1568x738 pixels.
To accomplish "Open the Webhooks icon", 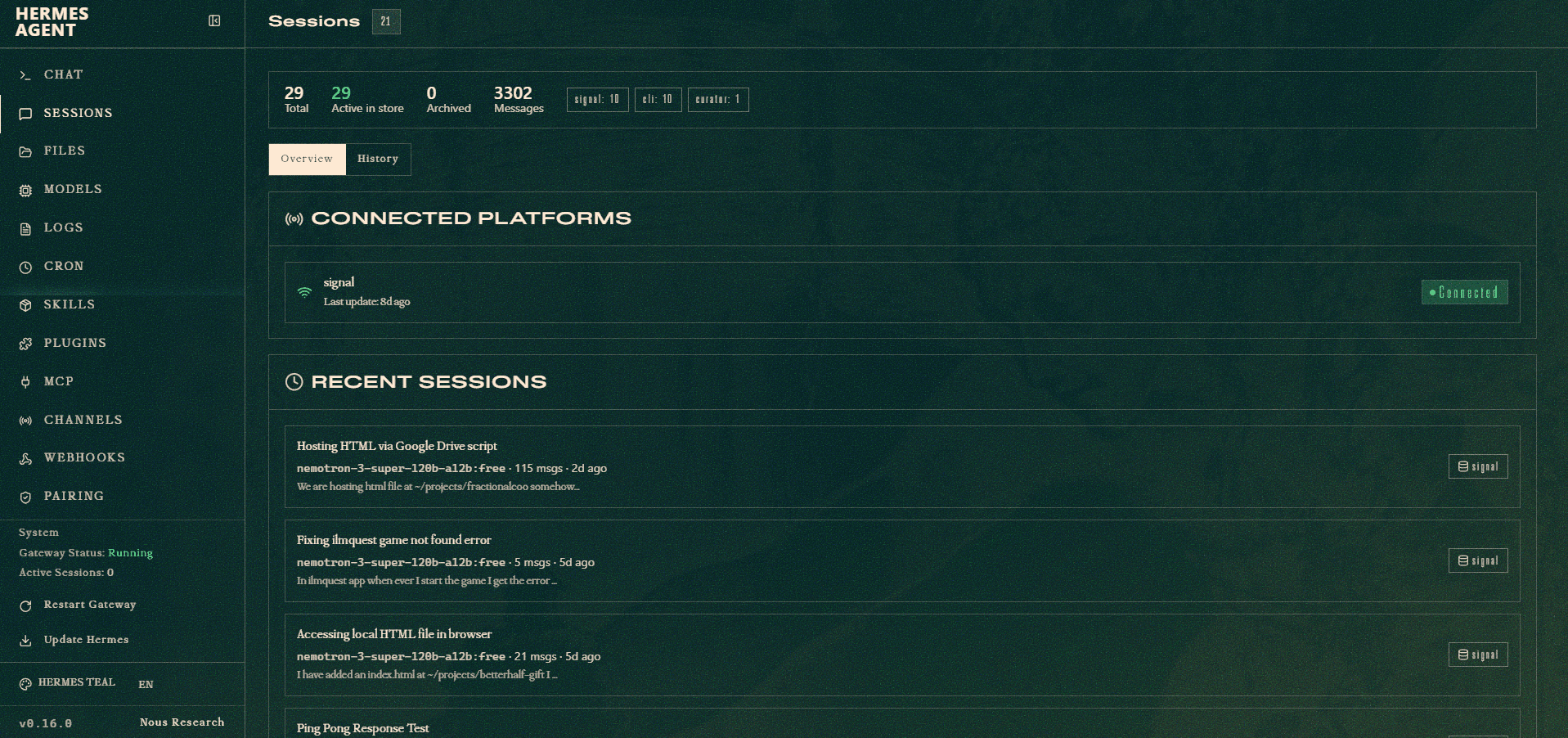I will click(x=25, y=458).
